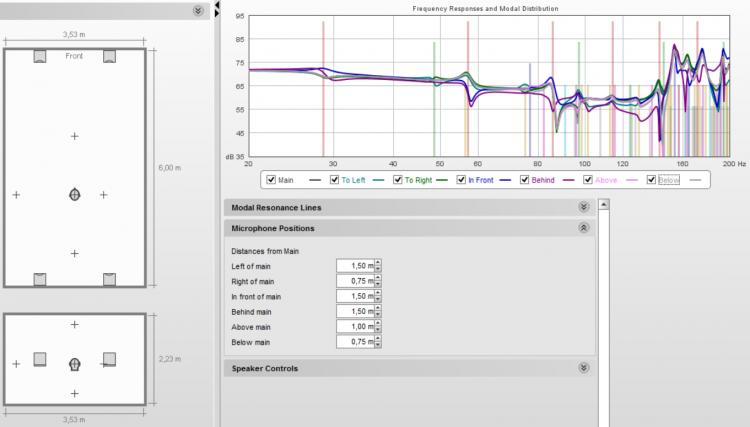750x427 pixels.
Task: Expand the Speaker Controls section
Action: [584, 368]
